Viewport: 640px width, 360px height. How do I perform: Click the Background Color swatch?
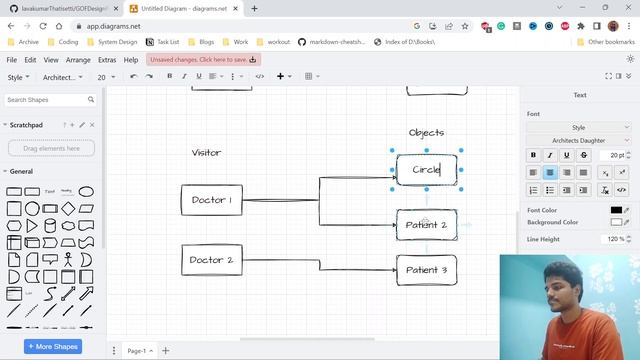point(616,222)
